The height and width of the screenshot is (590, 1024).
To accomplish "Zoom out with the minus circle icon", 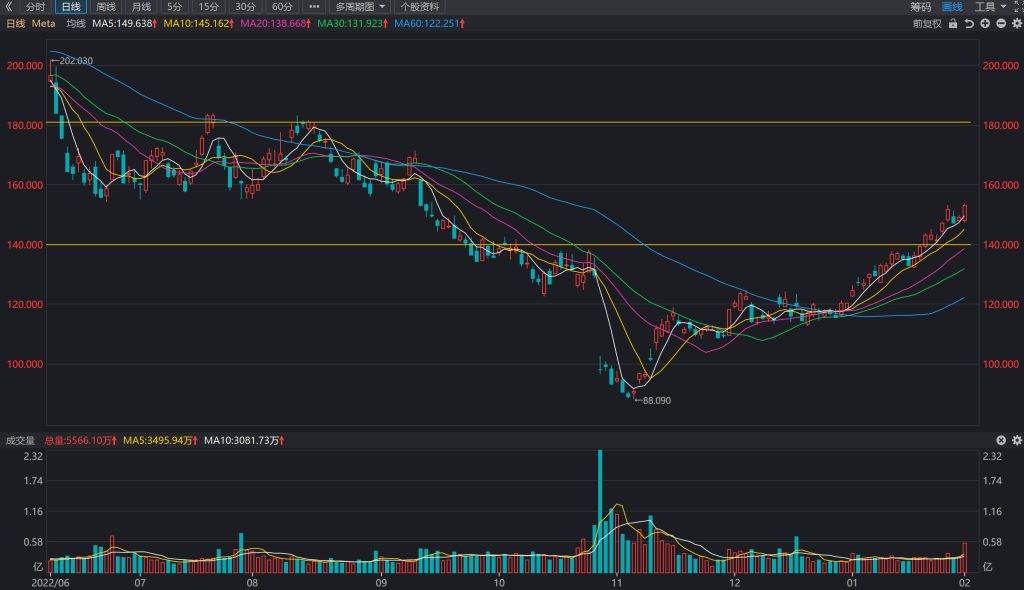I will (x=1000, y=24).
